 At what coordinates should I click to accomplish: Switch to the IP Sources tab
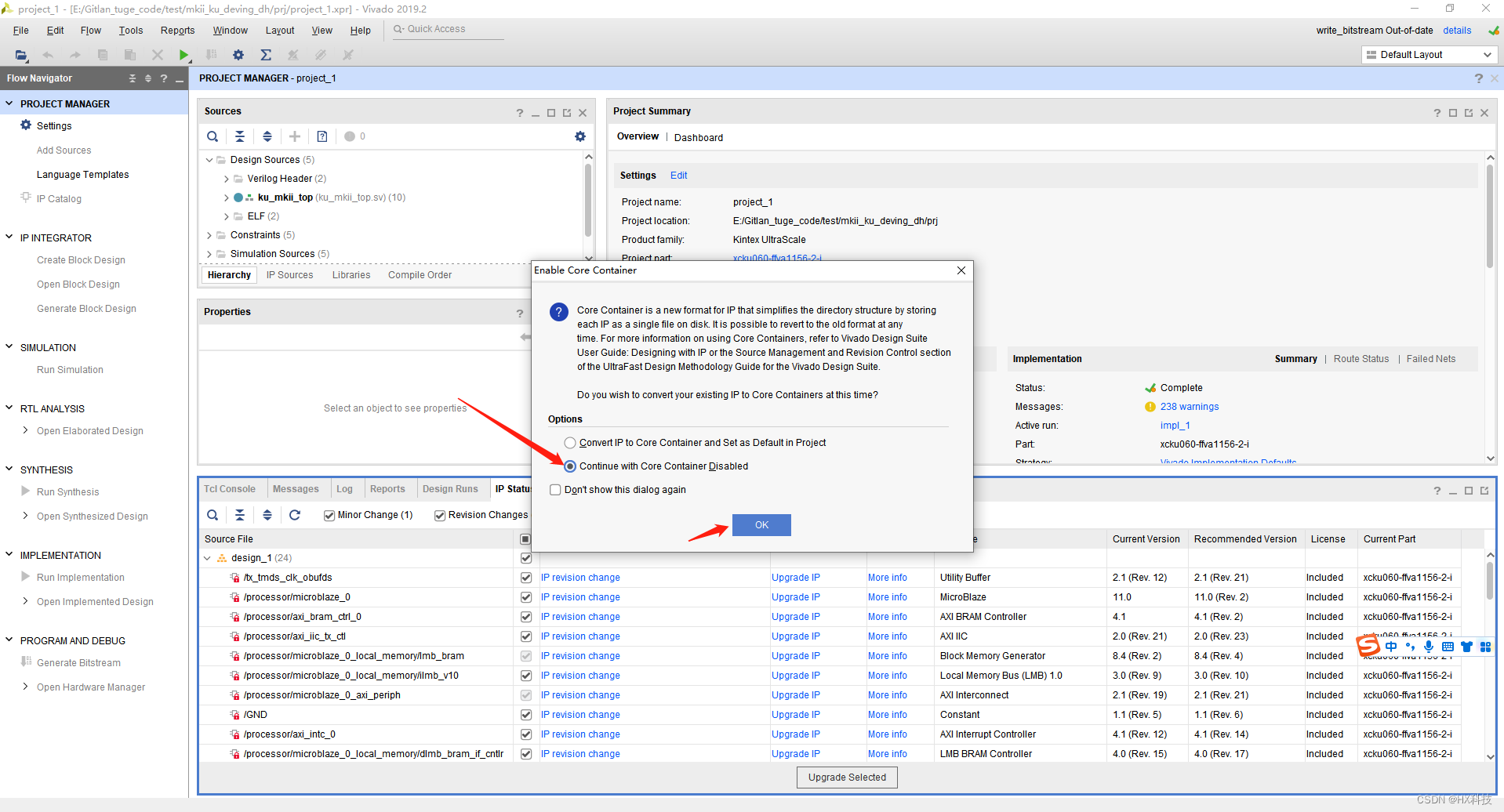coord(289,275)
